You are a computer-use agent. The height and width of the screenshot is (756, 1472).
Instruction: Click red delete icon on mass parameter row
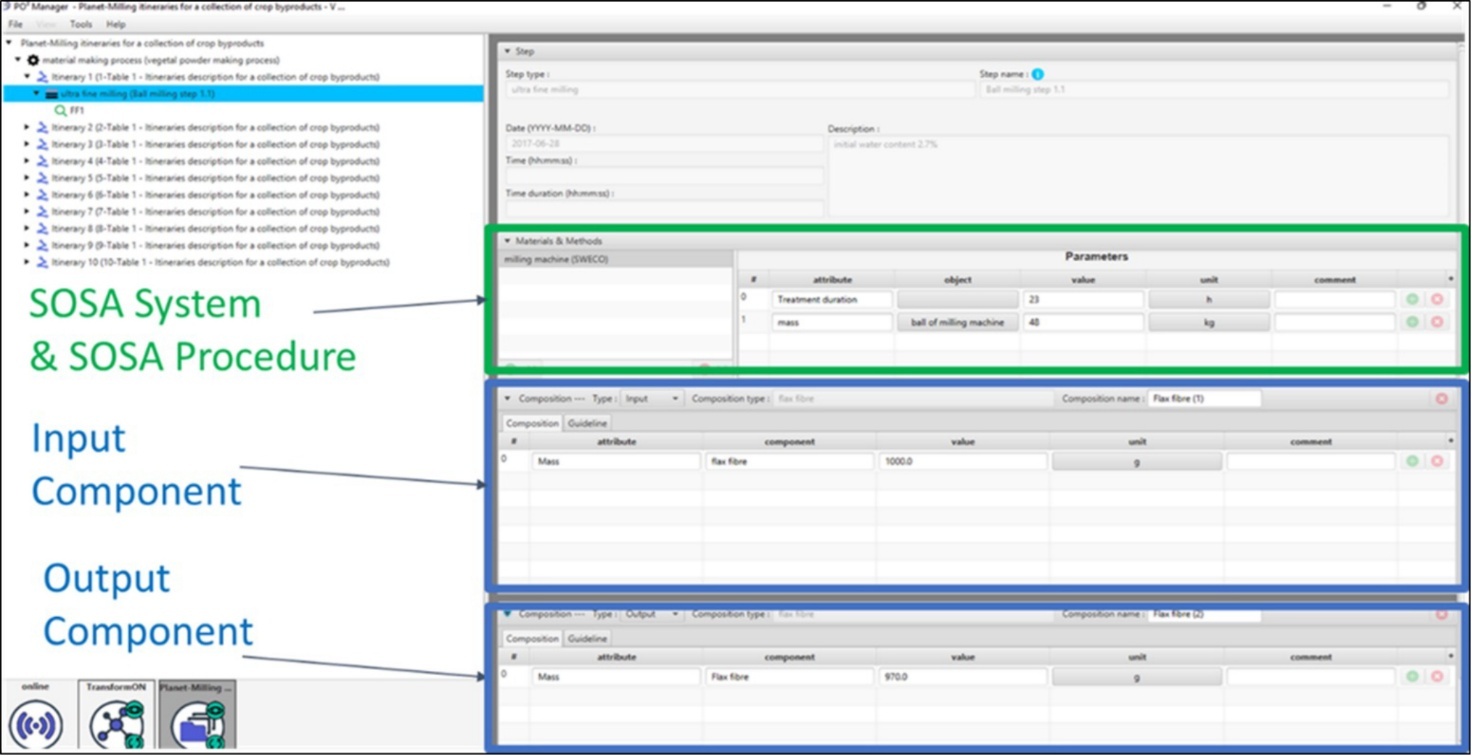tap(1437, 323)
